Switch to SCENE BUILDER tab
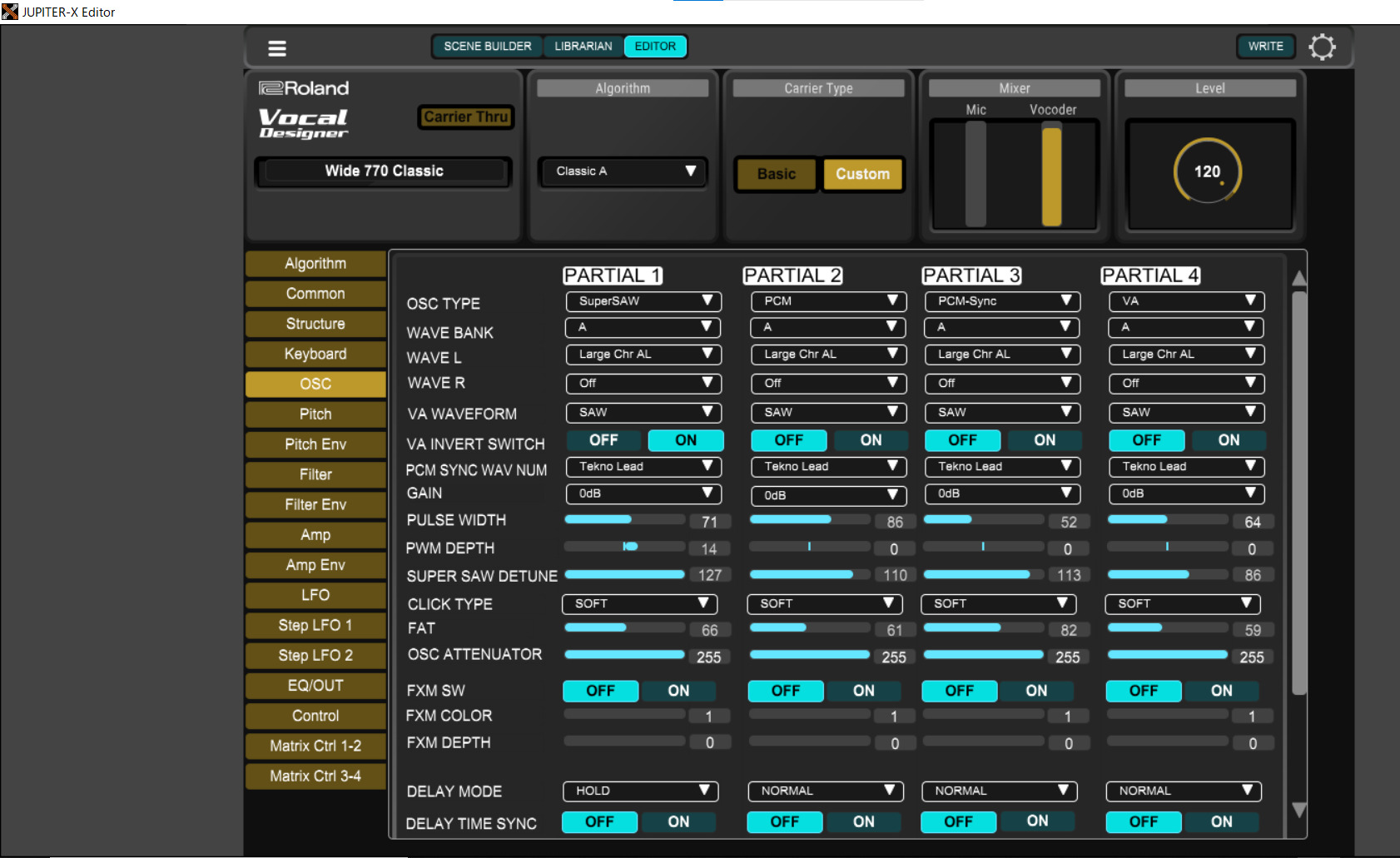The height and width of the screenshot is (858, 1400). tap(488, 47)
